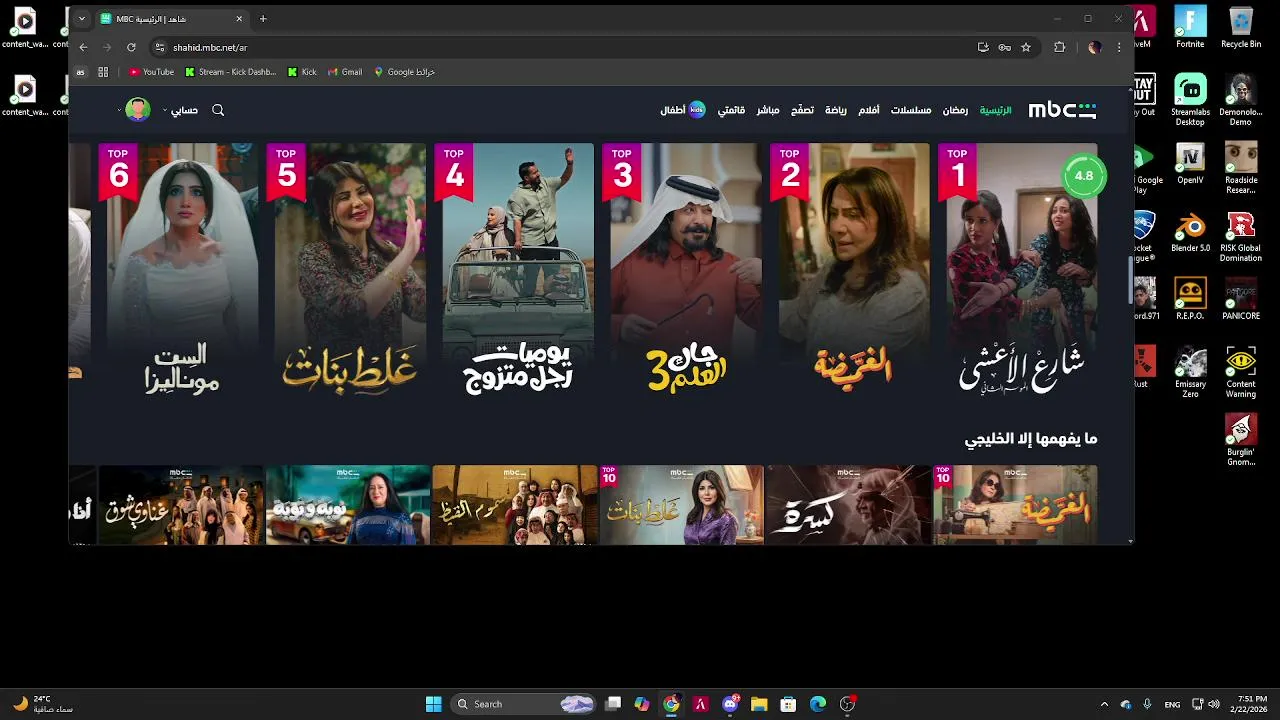
Task: Open the كسرة thumbnail
Action: 848,505
